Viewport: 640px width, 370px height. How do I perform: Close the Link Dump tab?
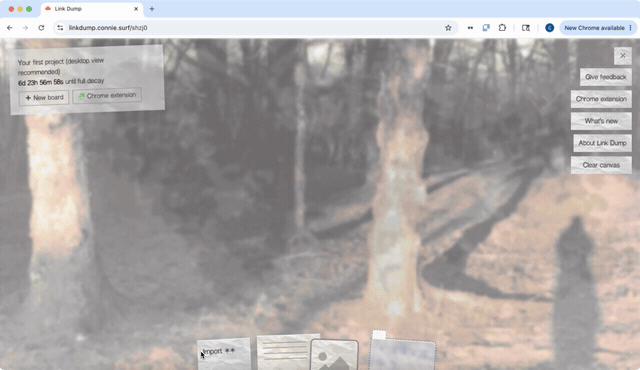point(136,9)
